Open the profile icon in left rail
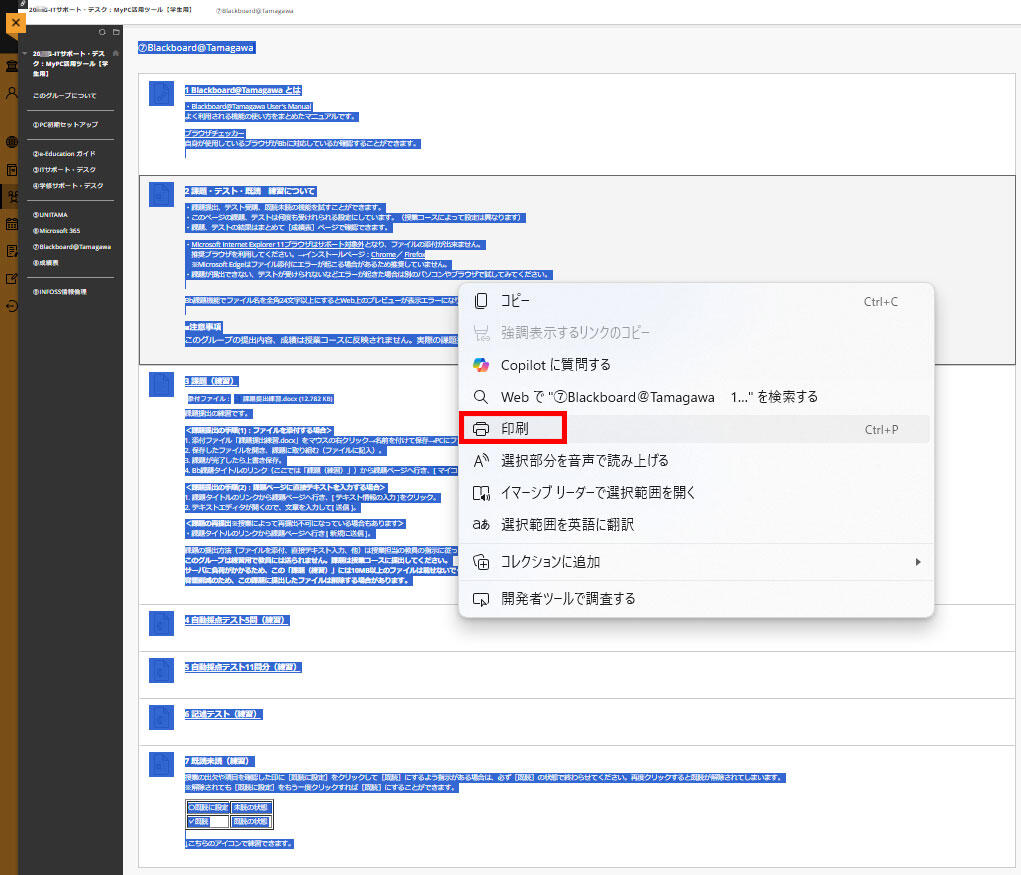 [11, 93]
